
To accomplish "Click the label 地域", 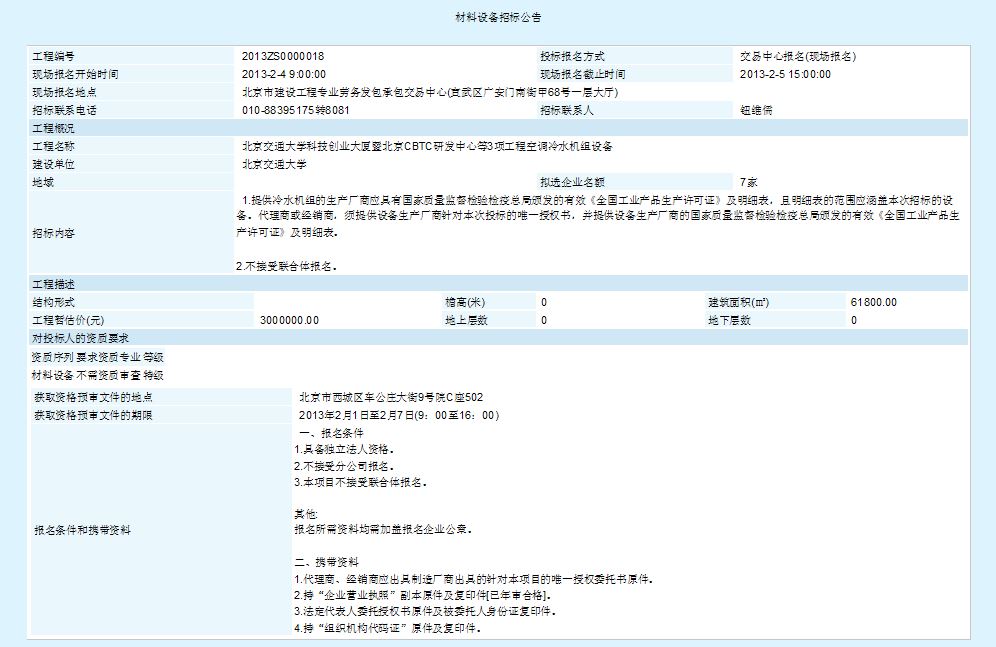I will click(43, 182).
